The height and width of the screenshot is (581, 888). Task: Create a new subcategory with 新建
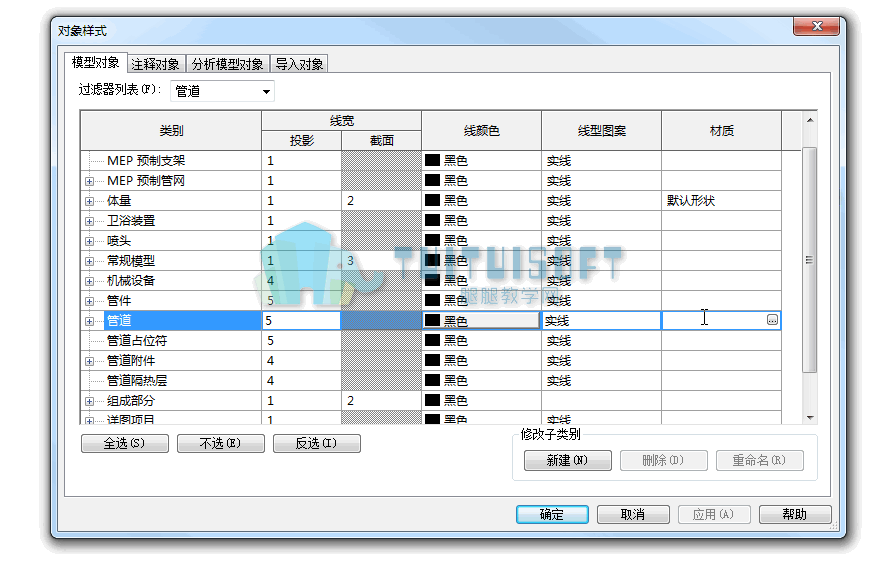point(567,460)
